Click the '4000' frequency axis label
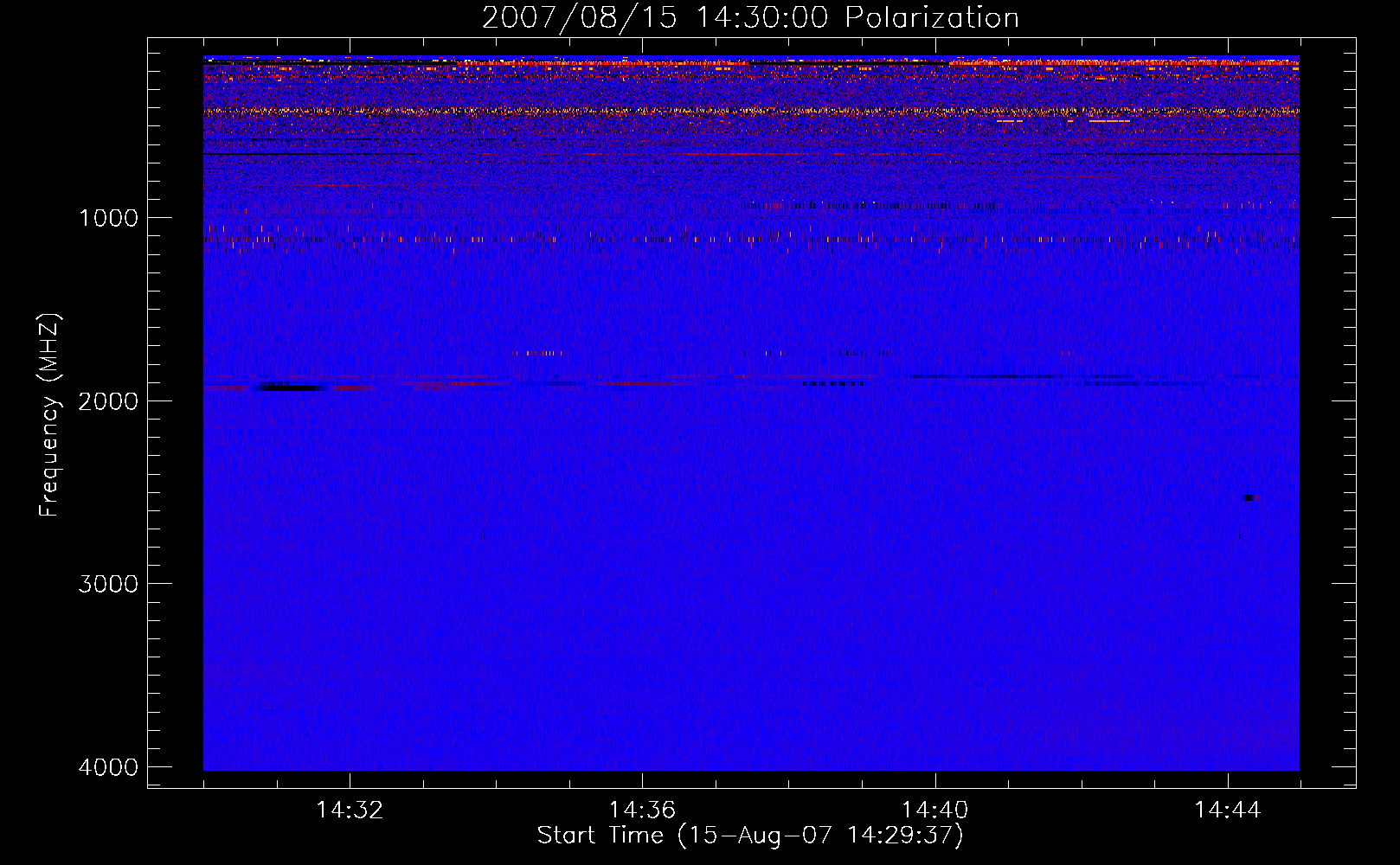This screenshot has height=865, width=1400. coord(108,767)
